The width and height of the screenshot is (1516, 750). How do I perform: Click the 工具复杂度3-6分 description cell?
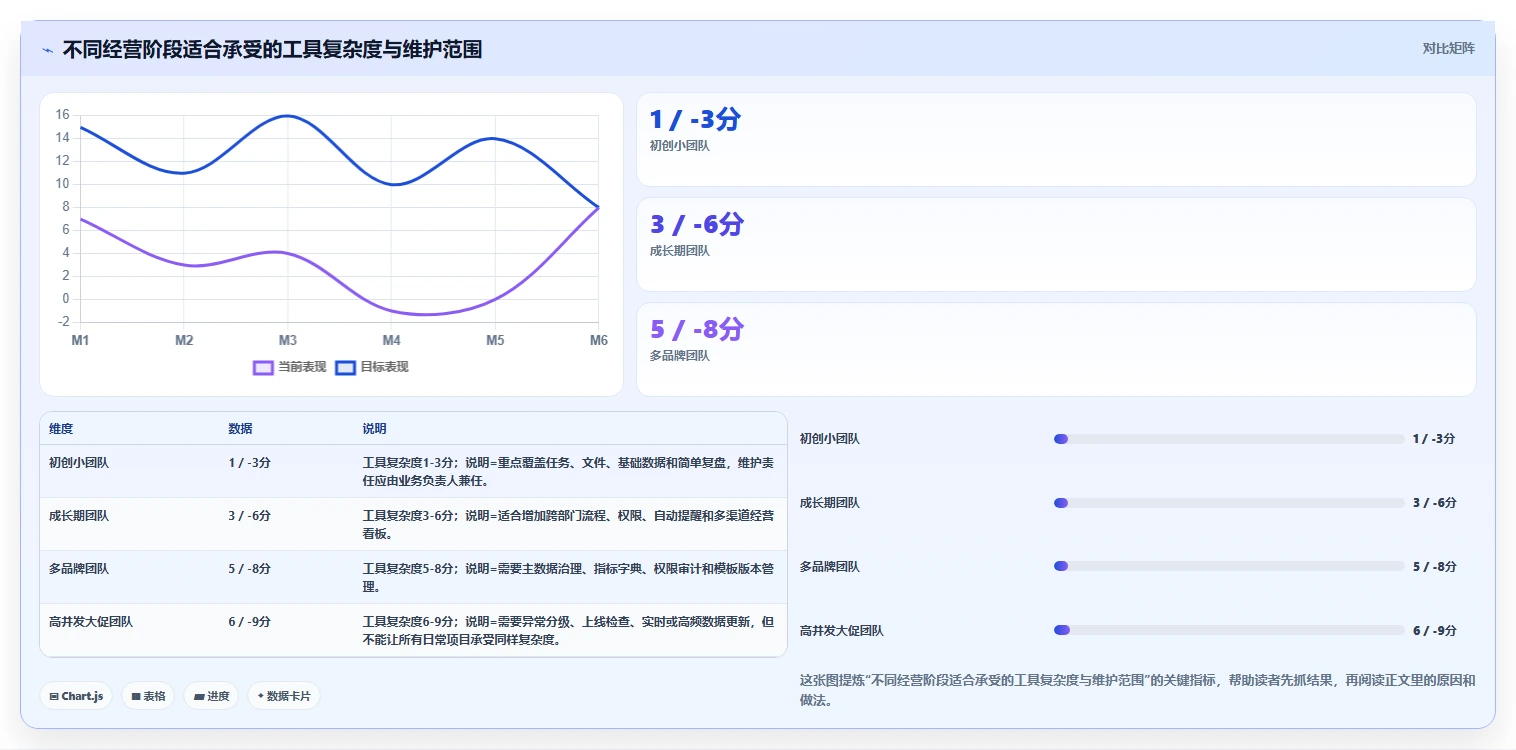(x=568, y=525)
